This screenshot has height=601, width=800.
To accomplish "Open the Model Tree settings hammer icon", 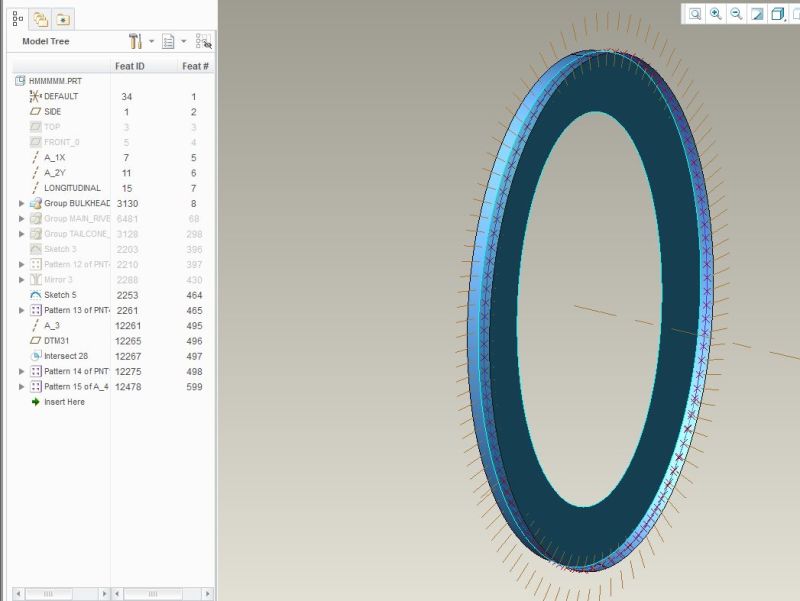I will point(135,41).
